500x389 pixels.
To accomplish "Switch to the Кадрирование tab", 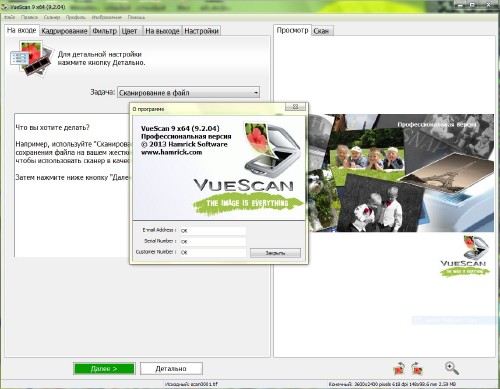I will (64, 31).
